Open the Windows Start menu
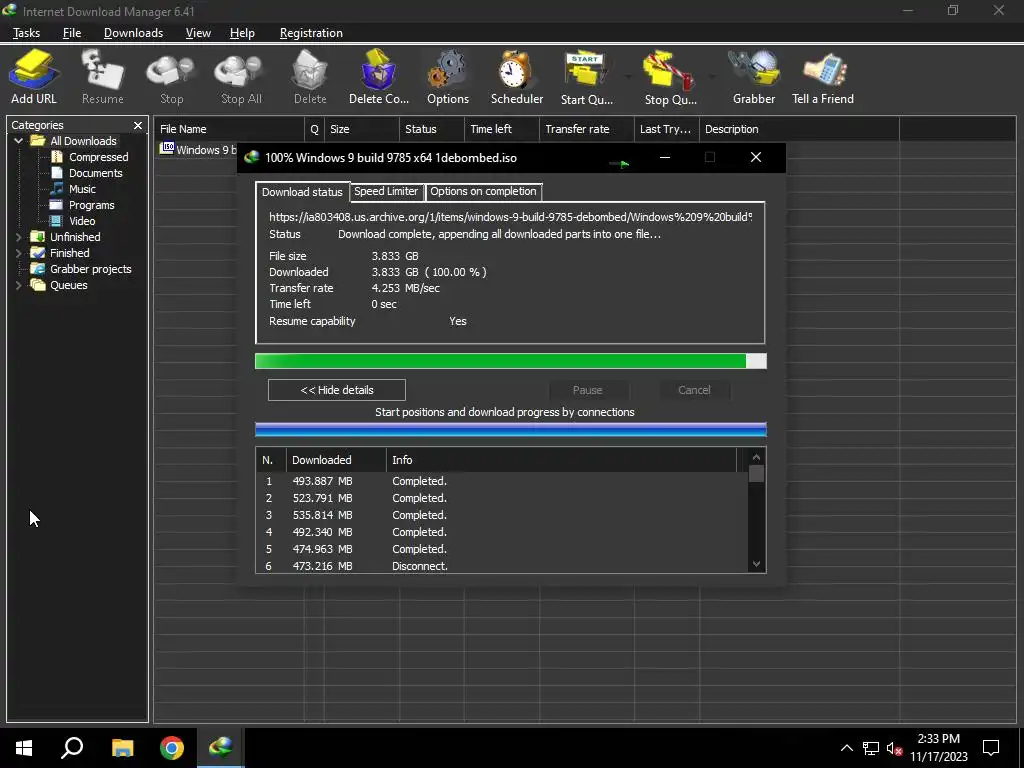The width and height of the screenshot is (1024, 768). click(x=24, y=748)
